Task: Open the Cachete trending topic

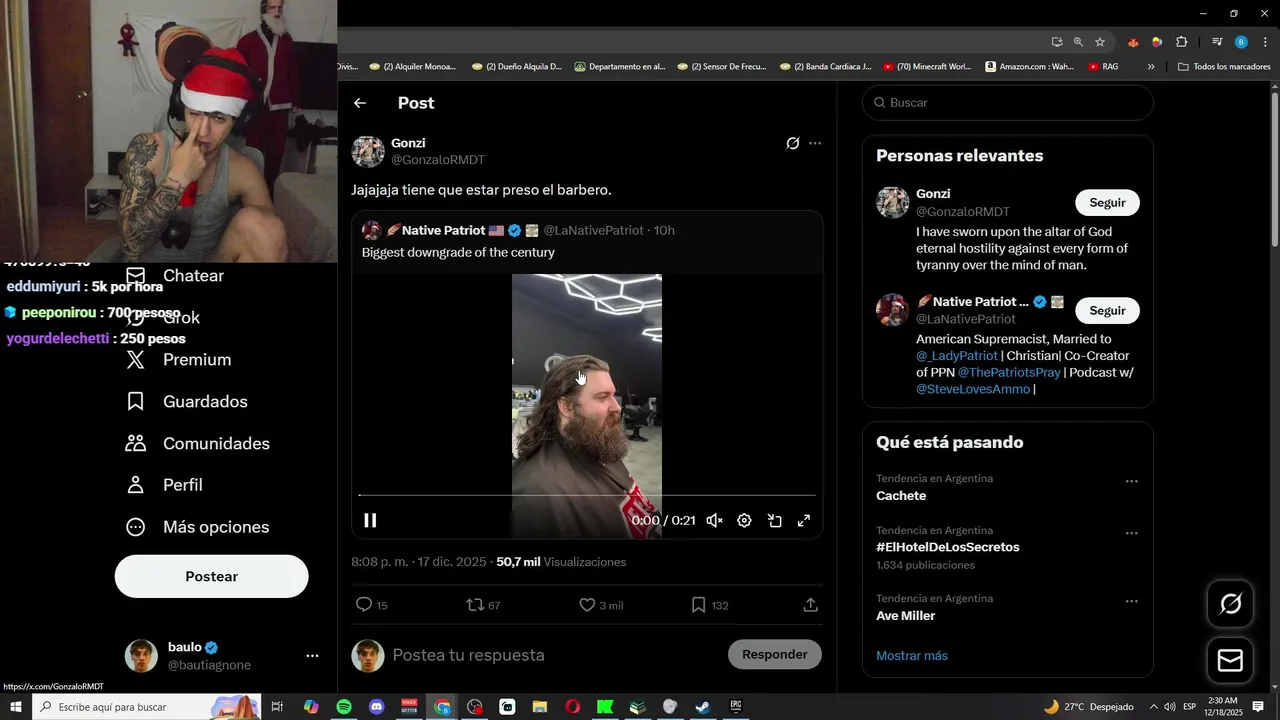Action: click(901, 496)
